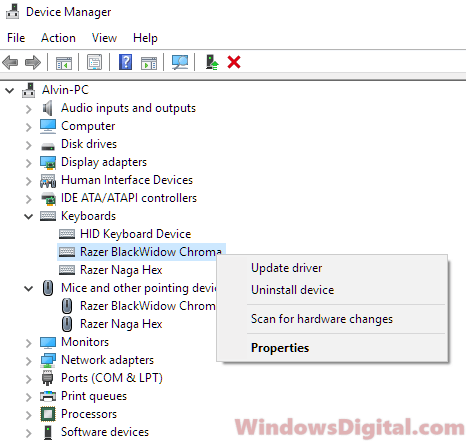The width and height of the screenshot is (466, 442).
Task: Select Razer BlackWidow Chroma under Mice
Action: click(148, 306)
